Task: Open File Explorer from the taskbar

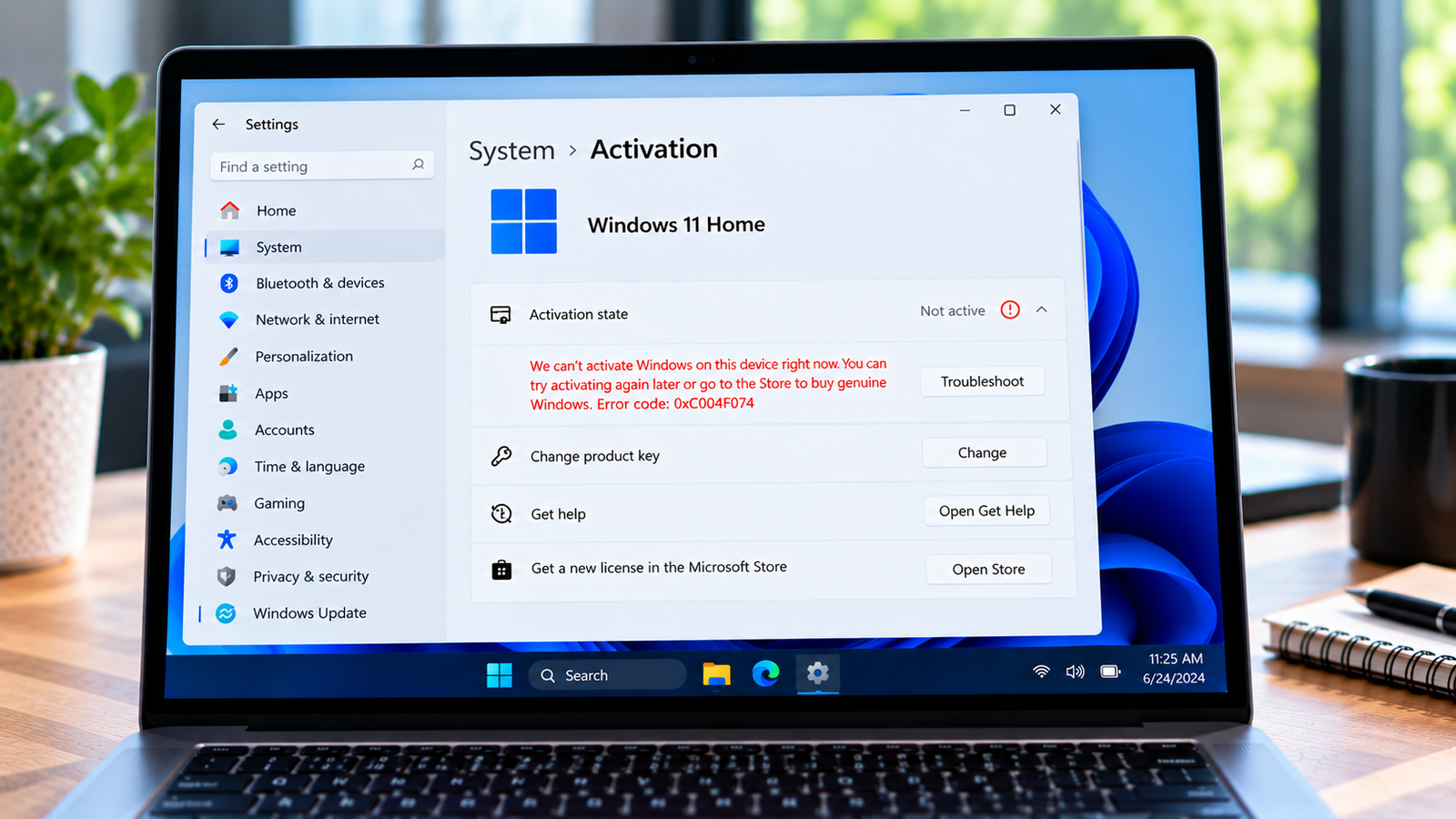Action: [717, 674]
